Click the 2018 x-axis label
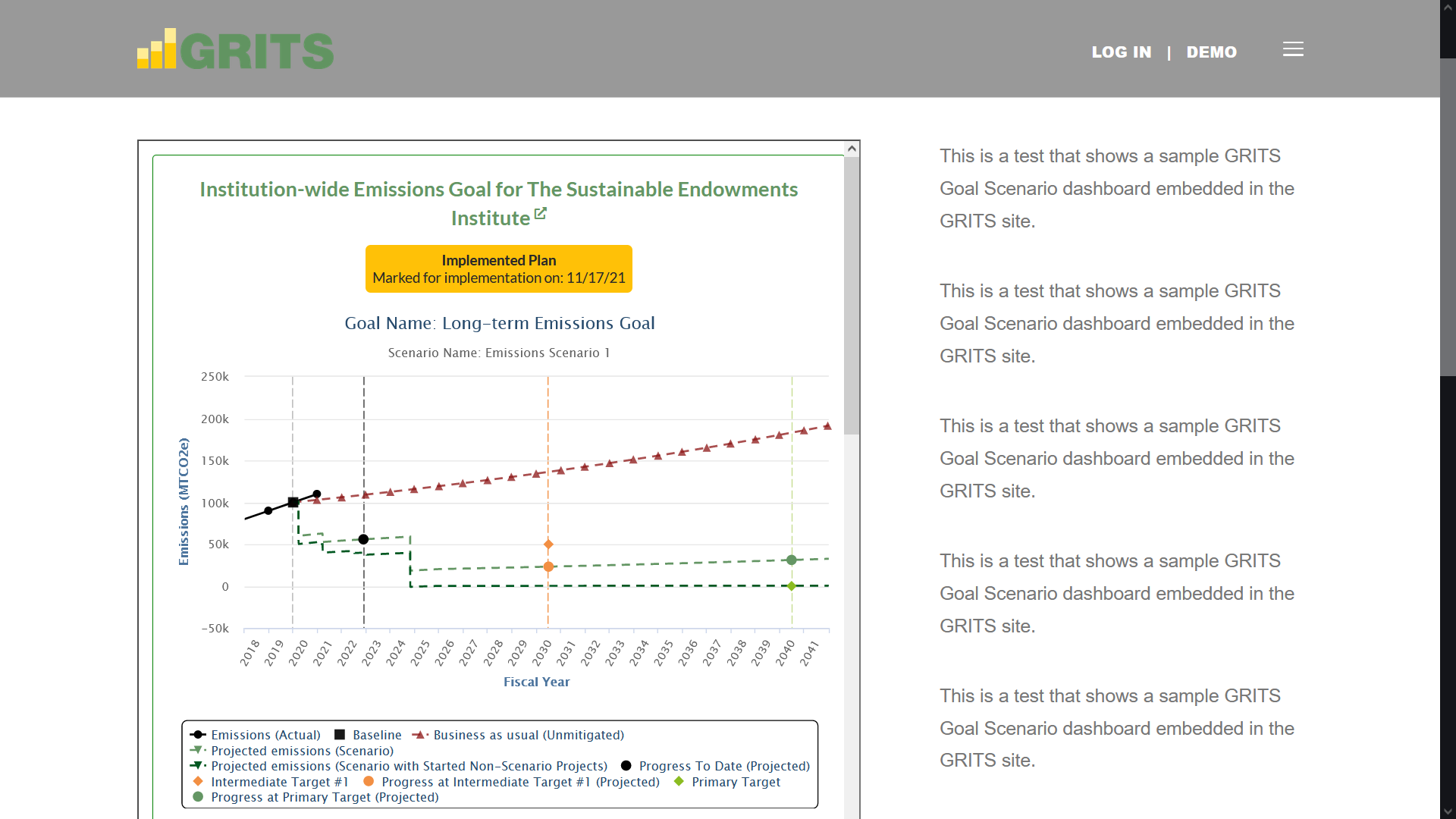 [x=249, y=652]
